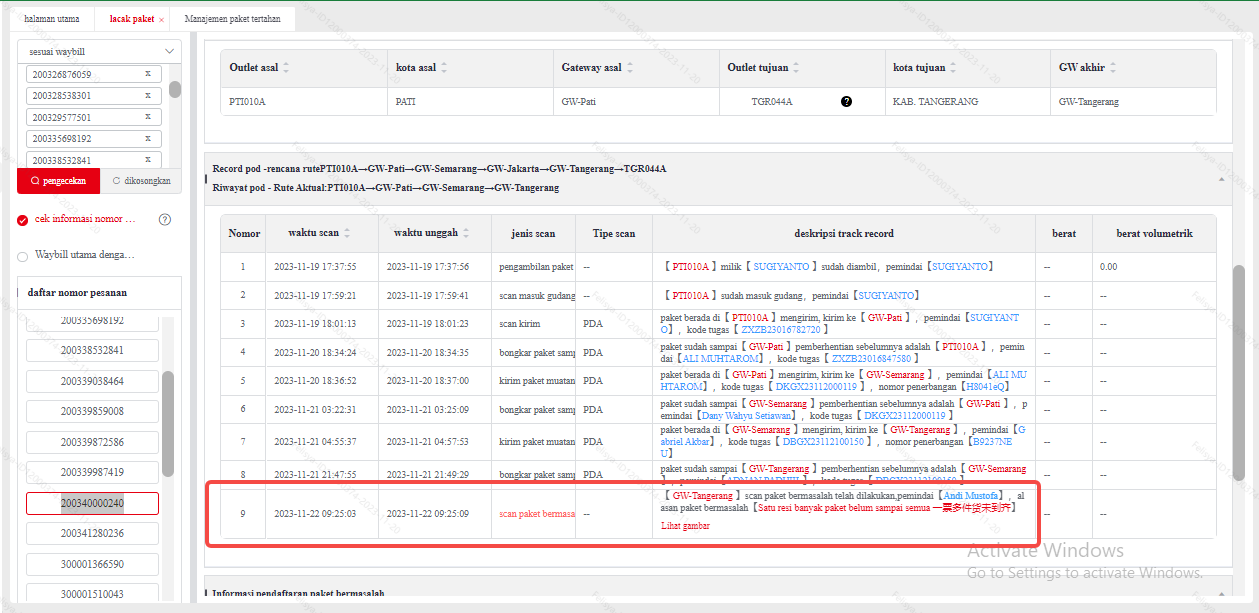Switch to lacak paket tab

tap(132, 19)
